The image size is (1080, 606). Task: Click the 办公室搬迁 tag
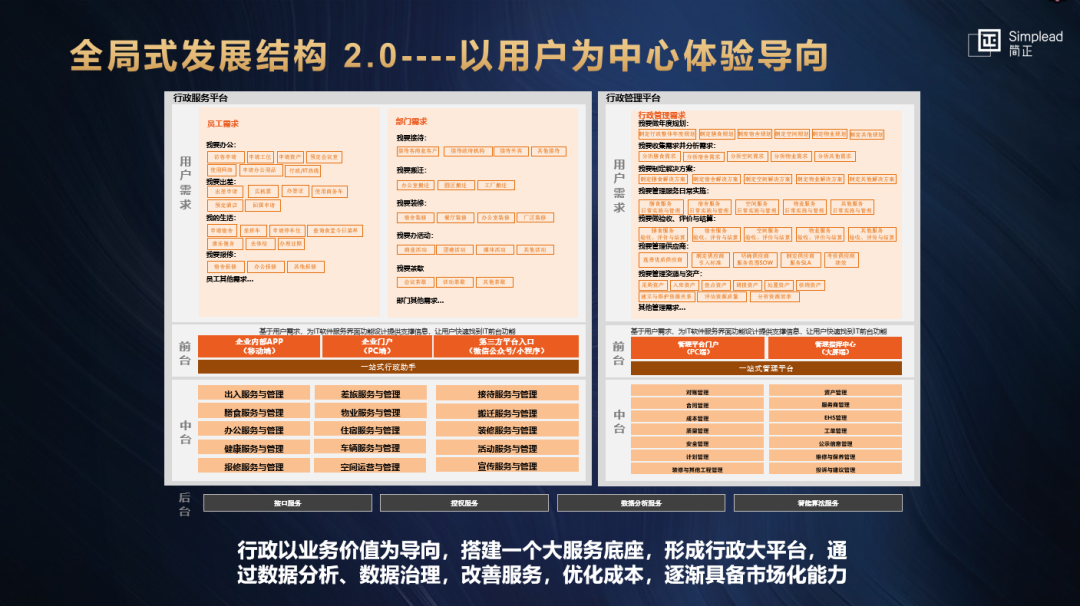coord(415,185)
